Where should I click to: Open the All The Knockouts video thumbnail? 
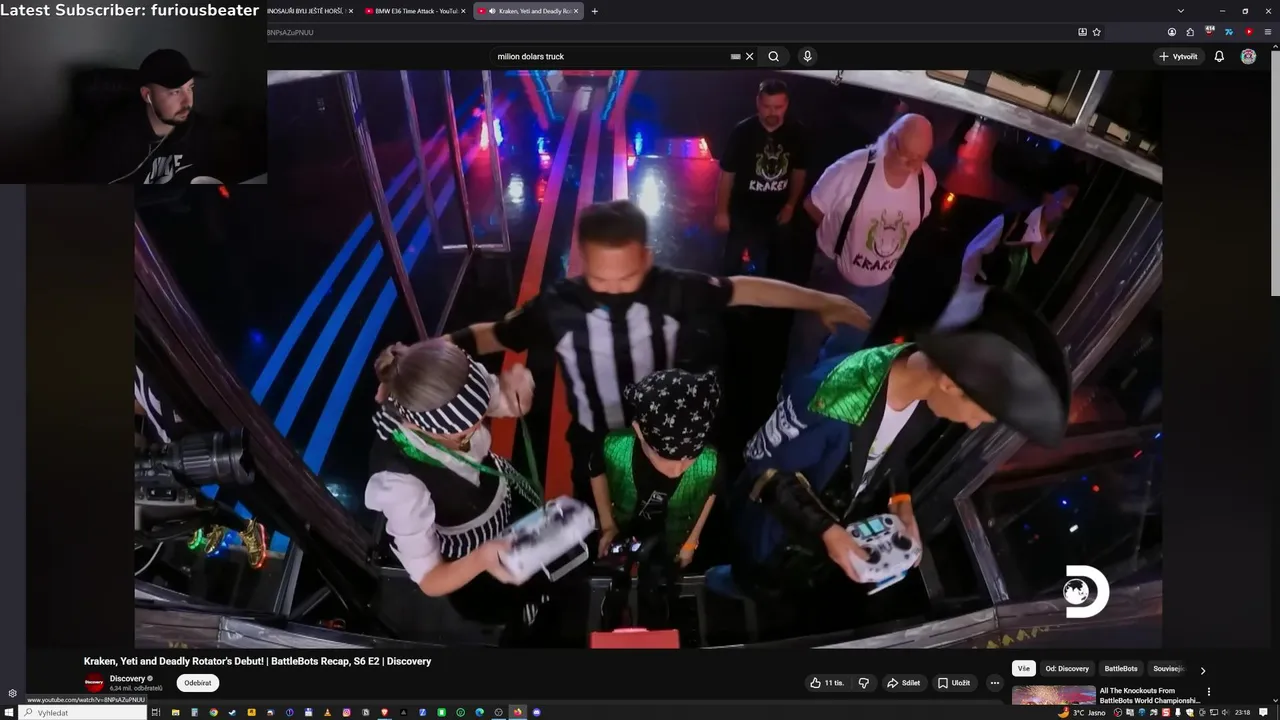click(x=1054, y=695)
